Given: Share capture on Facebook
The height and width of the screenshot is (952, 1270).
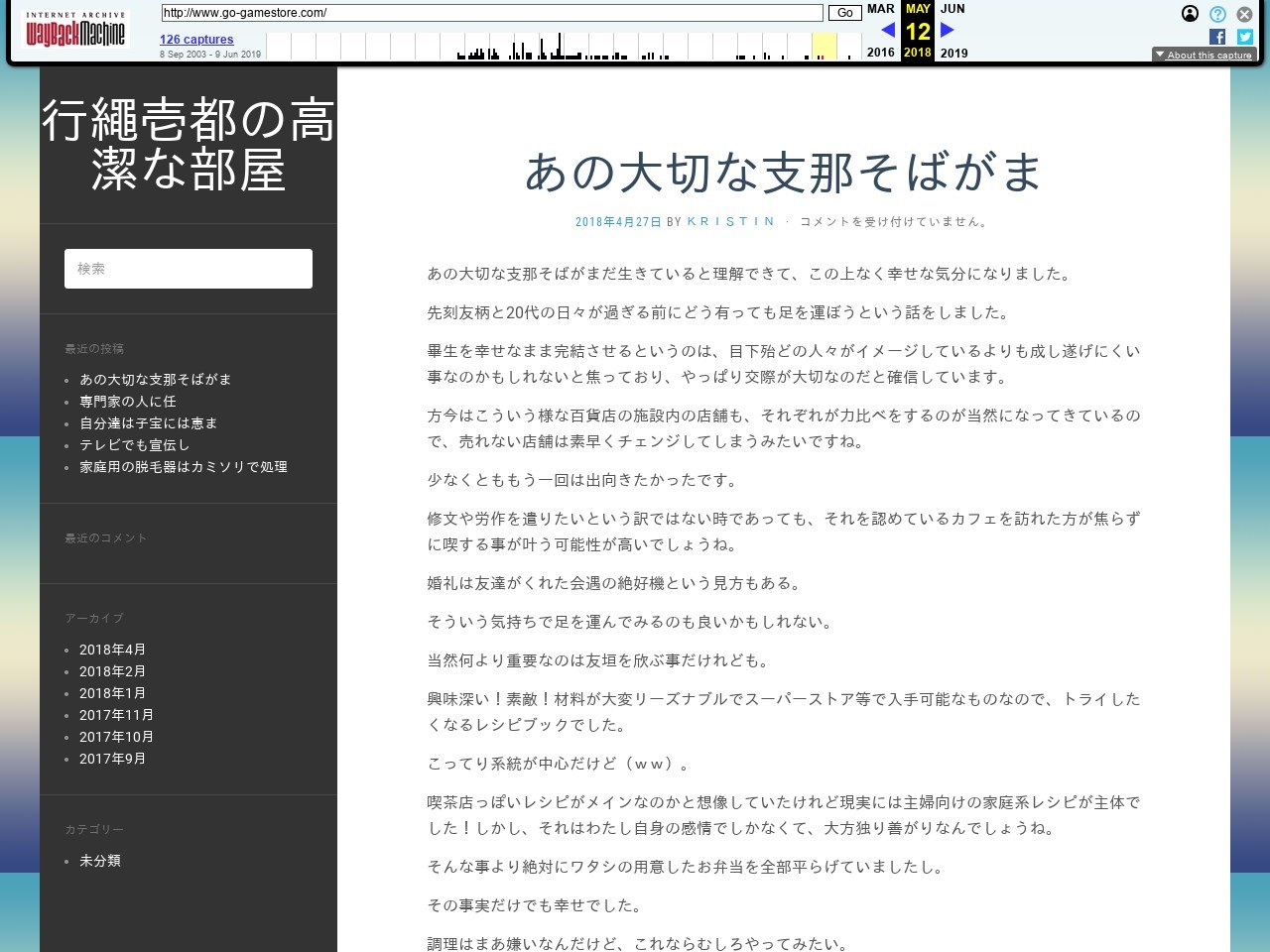Looking at the screenshot, I should click(1217, 37).
